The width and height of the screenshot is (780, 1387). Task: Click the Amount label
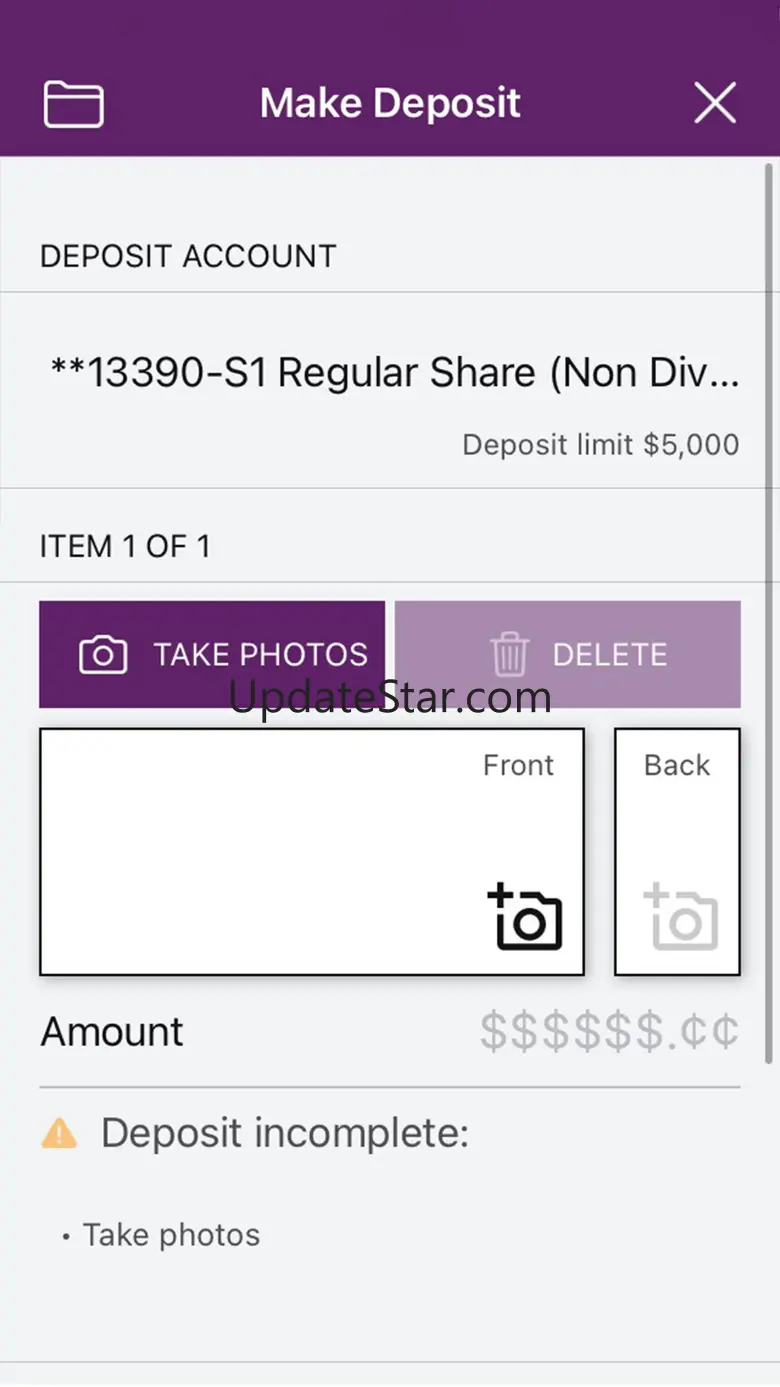(112, 1032)
